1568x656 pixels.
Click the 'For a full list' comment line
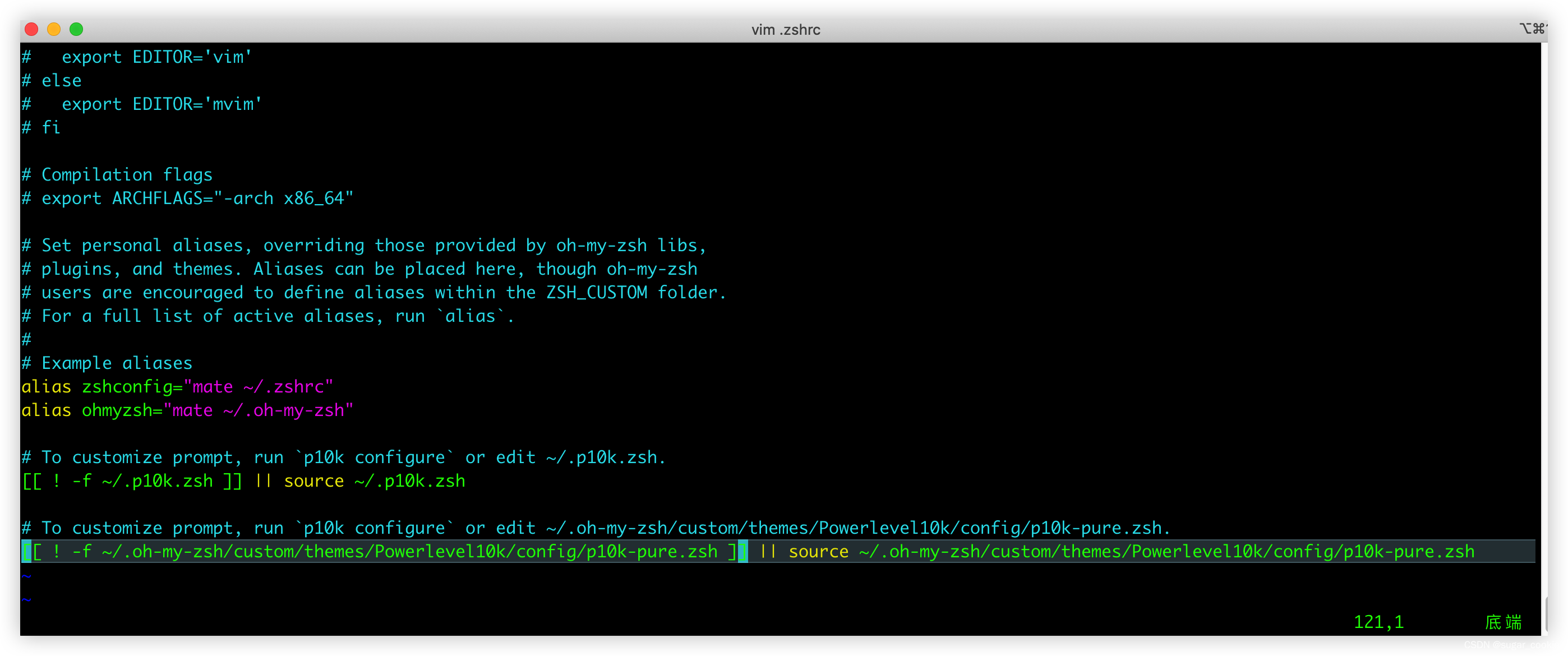point(268,316)
